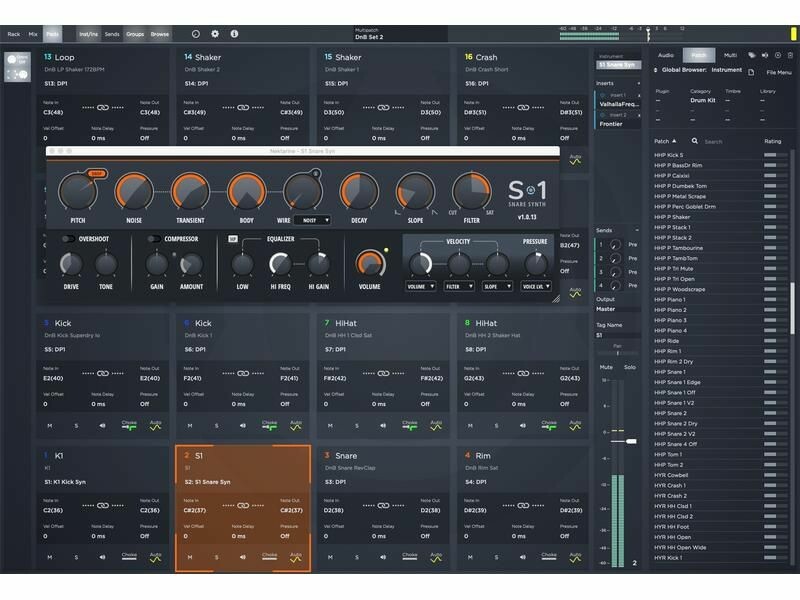Switch to the Audio browser tab
Screen dimensions: 800x600
(x=666, y=55)
